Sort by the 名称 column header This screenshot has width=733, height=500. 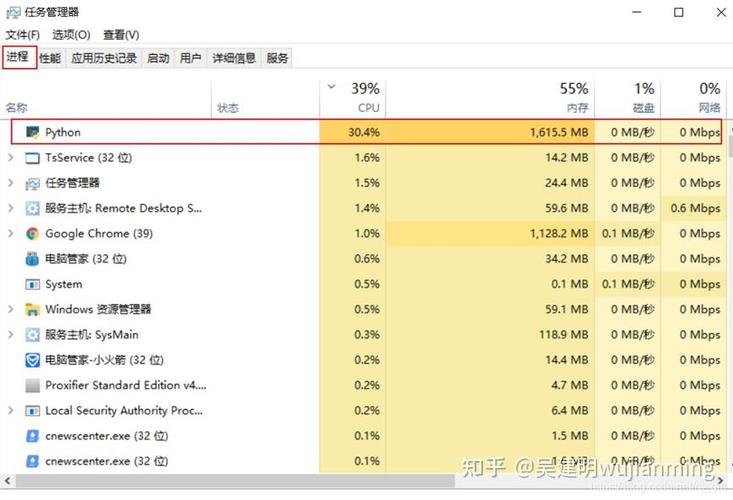coord(107,99)
